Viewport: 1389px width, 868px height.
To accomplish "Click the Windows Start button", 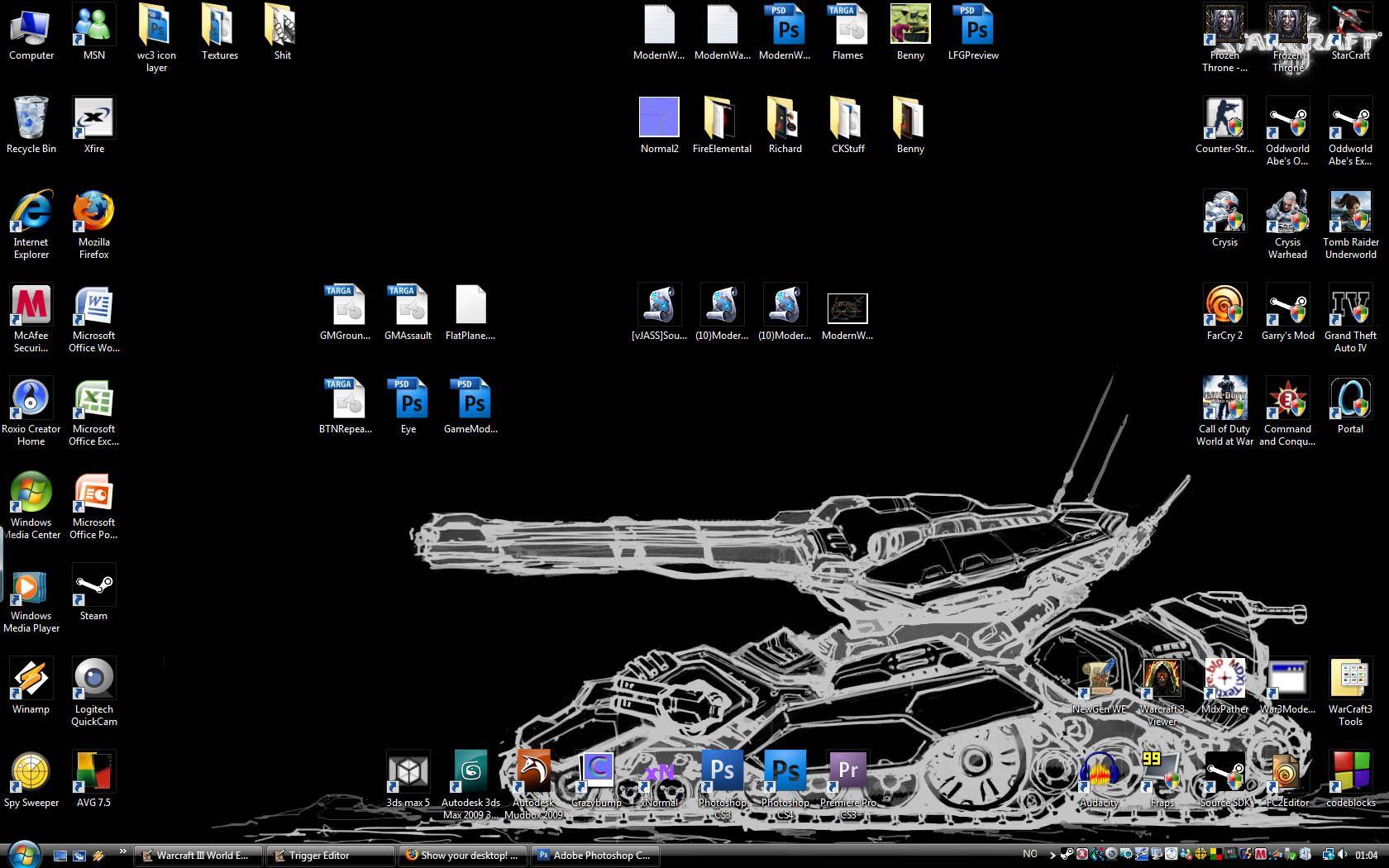I will pos(23,854).
